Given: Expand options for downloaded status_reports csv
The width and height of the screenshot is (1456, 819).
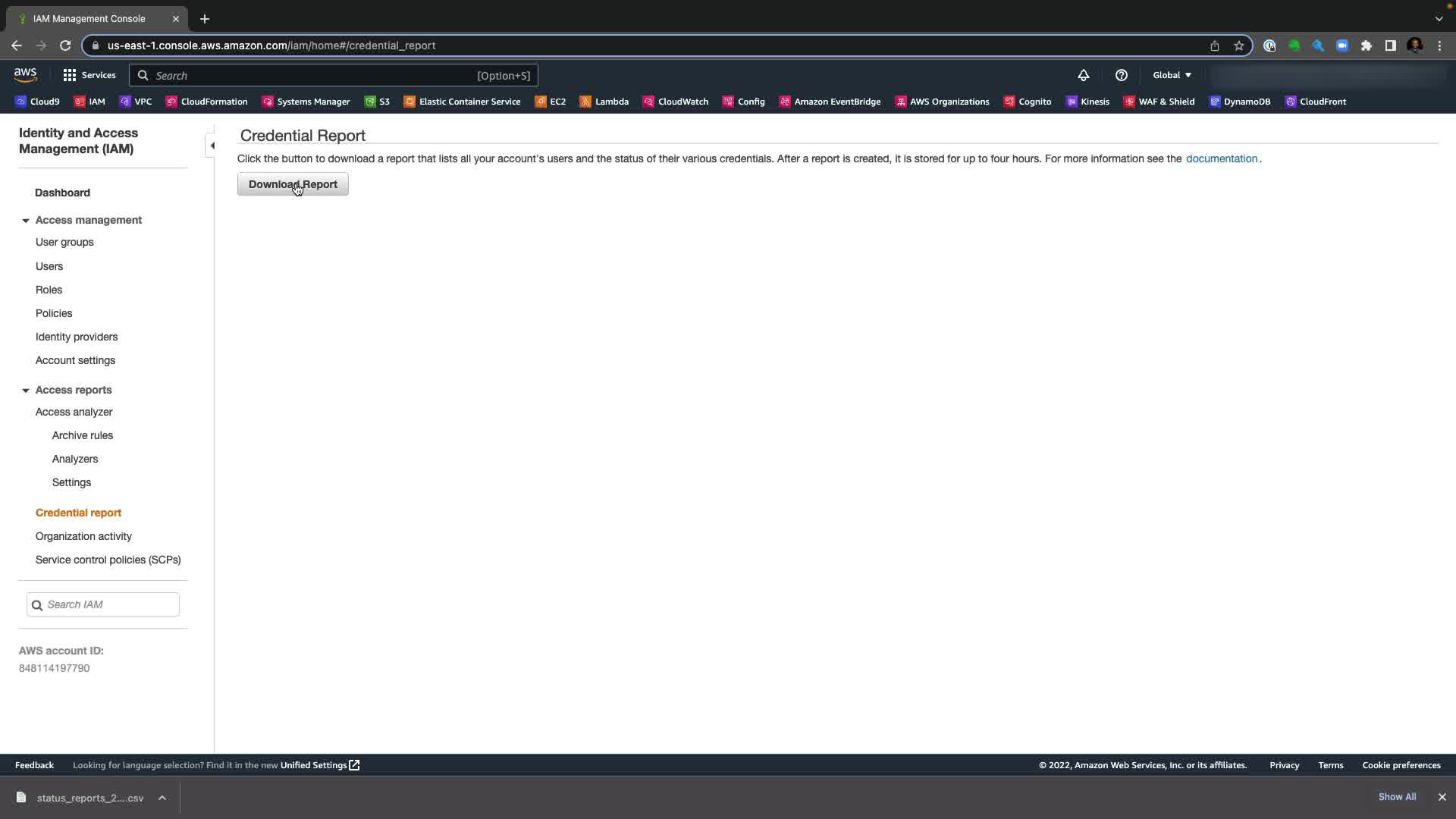Looking at the screenshot, I should pyautogui.click(x=162, y=798).
